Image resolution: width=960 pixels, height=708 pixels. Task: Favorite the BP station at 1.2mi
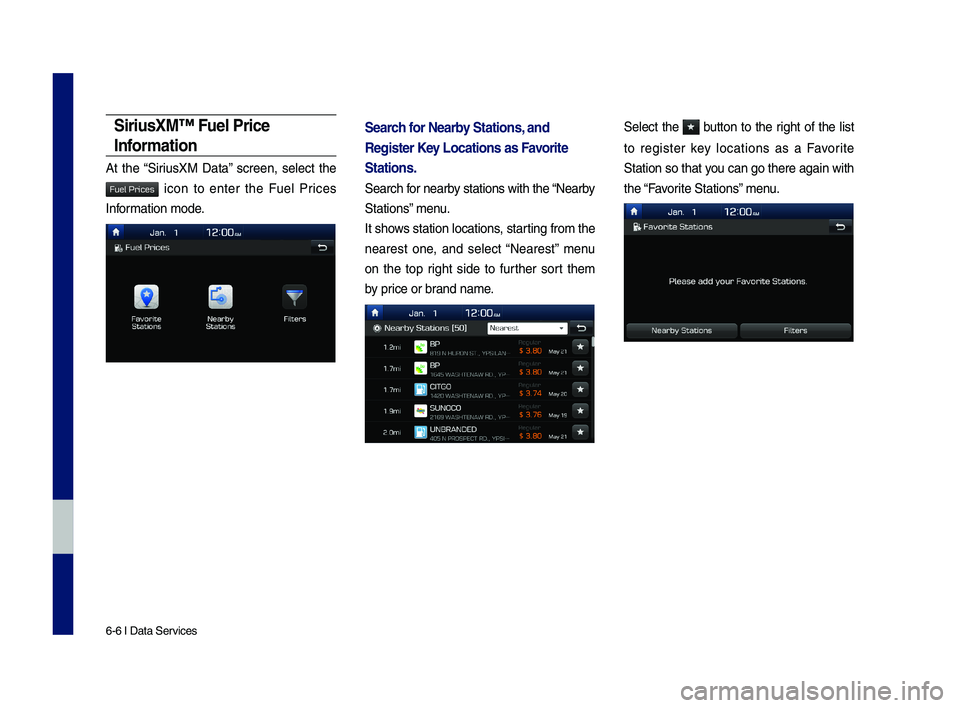pyautogui.click(x=579, y=347)
